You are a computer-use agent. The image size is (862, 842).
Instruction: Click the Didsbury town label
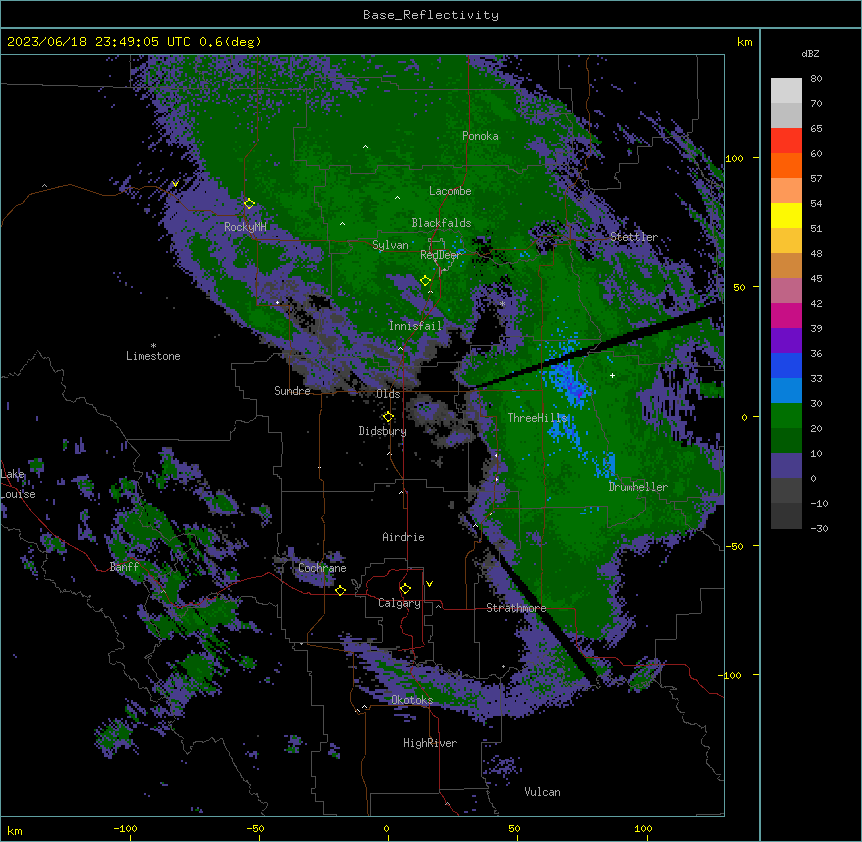point(383,431)
